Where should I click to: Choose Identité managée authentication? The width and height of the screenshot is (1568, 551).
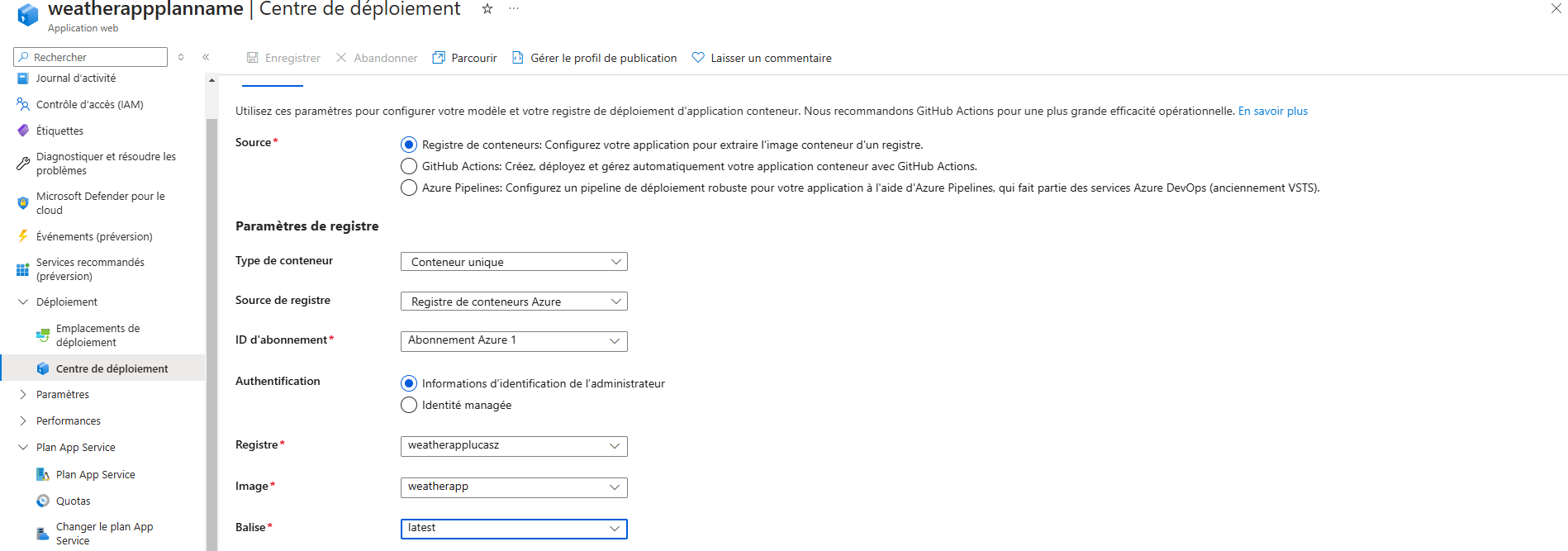(x=409, y=405)
